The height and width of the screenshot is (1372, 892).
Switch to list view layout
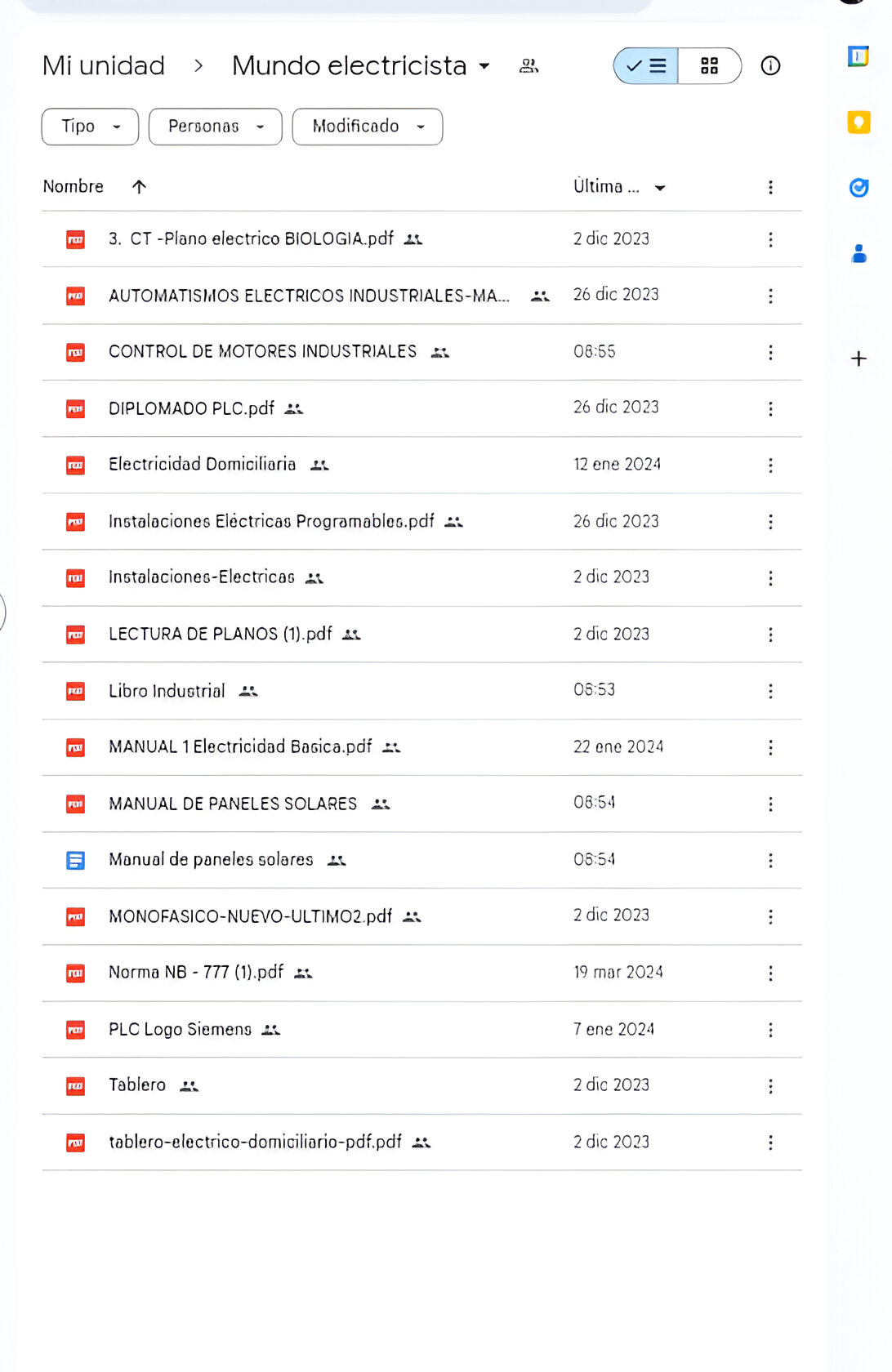(x=645, y=65)
